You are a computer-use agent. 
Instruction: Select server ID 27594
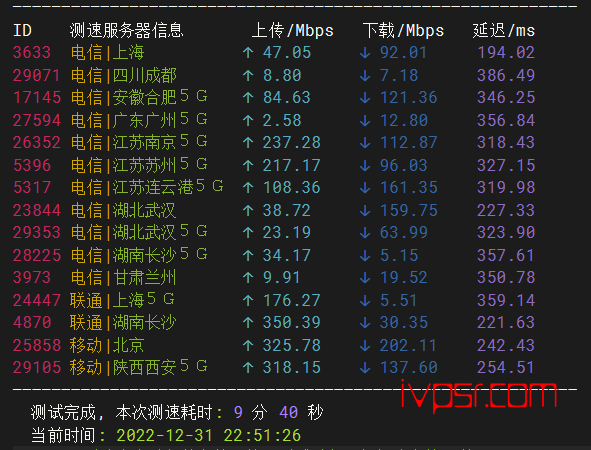tap(37, 121)
